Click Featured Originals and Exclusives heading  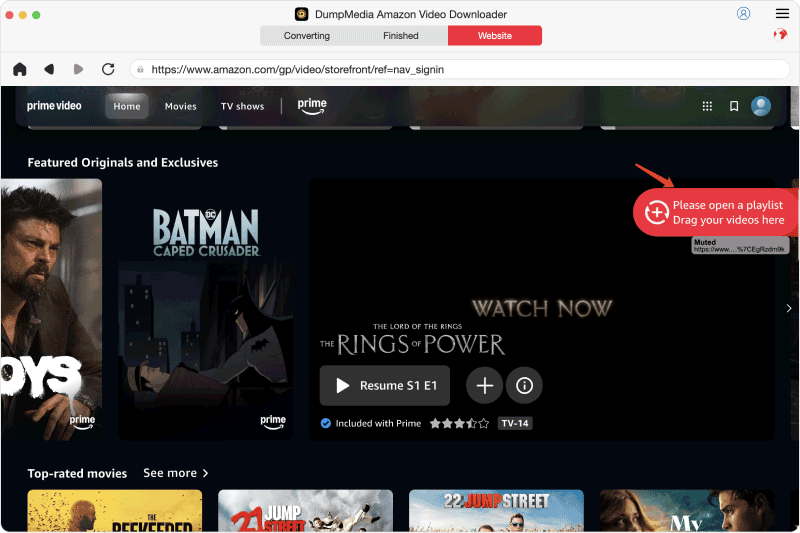click(x=122, y=162)
